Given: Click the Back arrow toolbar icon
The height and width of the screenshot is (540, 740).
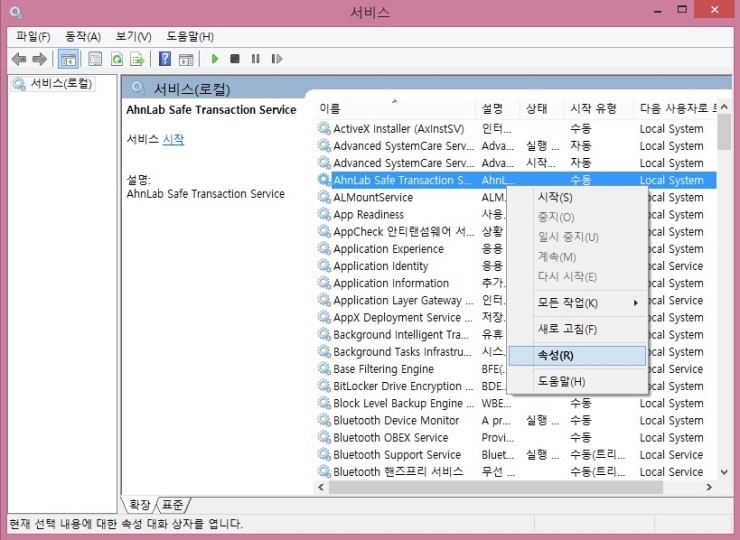Looking at the screenshot, I should 19,59.
